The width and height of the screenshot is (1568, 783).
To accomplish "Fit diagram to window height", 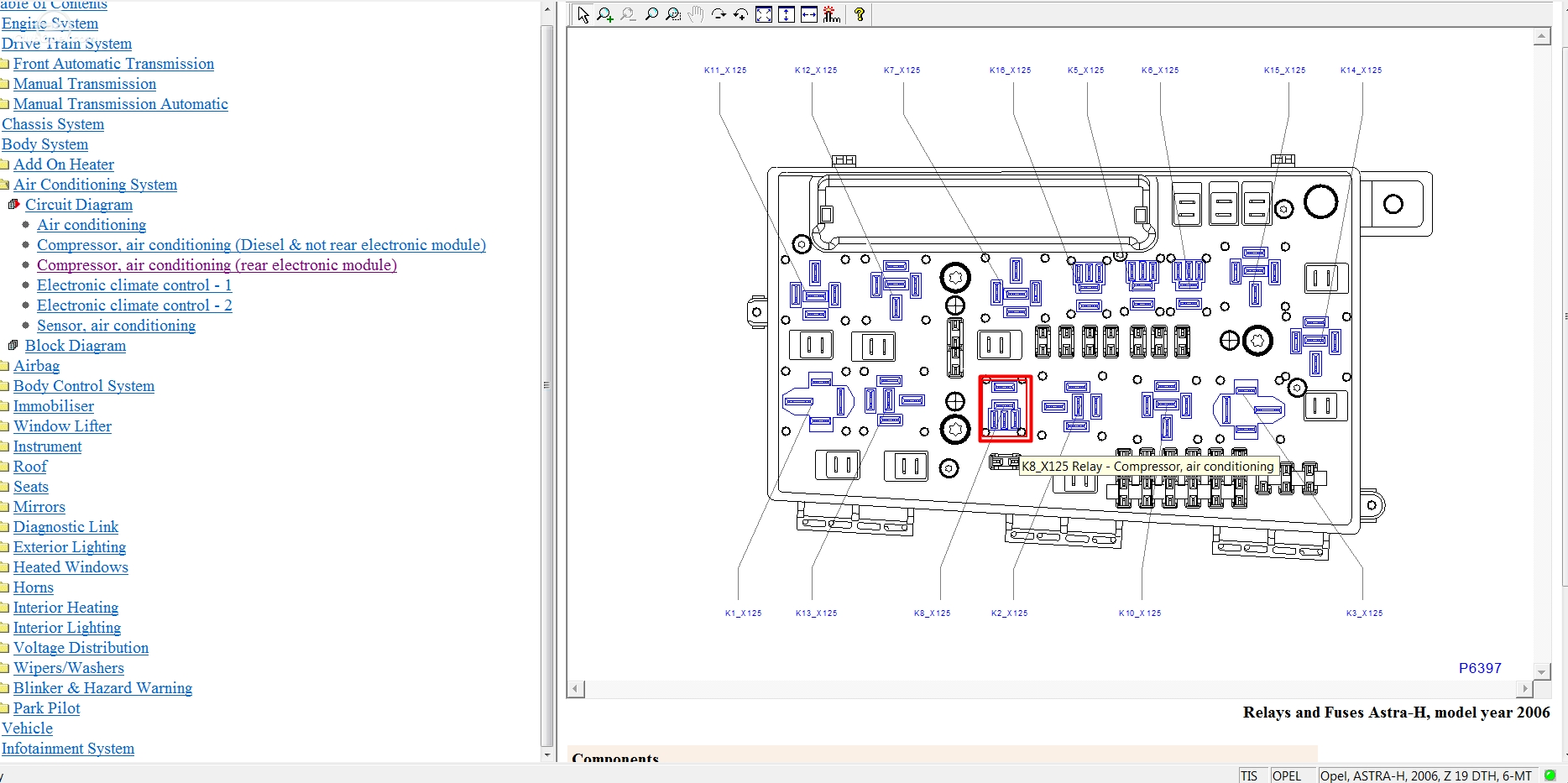I will (x=787, y=15).
